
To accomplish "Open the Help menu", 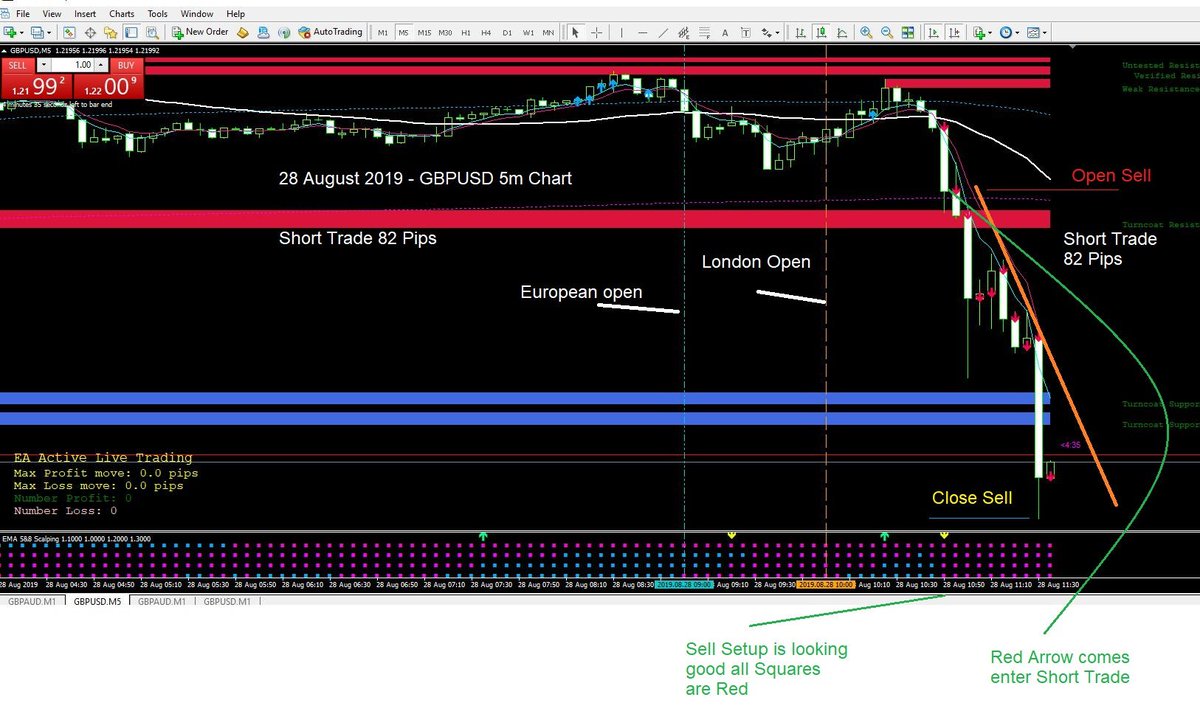I will (236, 14).
